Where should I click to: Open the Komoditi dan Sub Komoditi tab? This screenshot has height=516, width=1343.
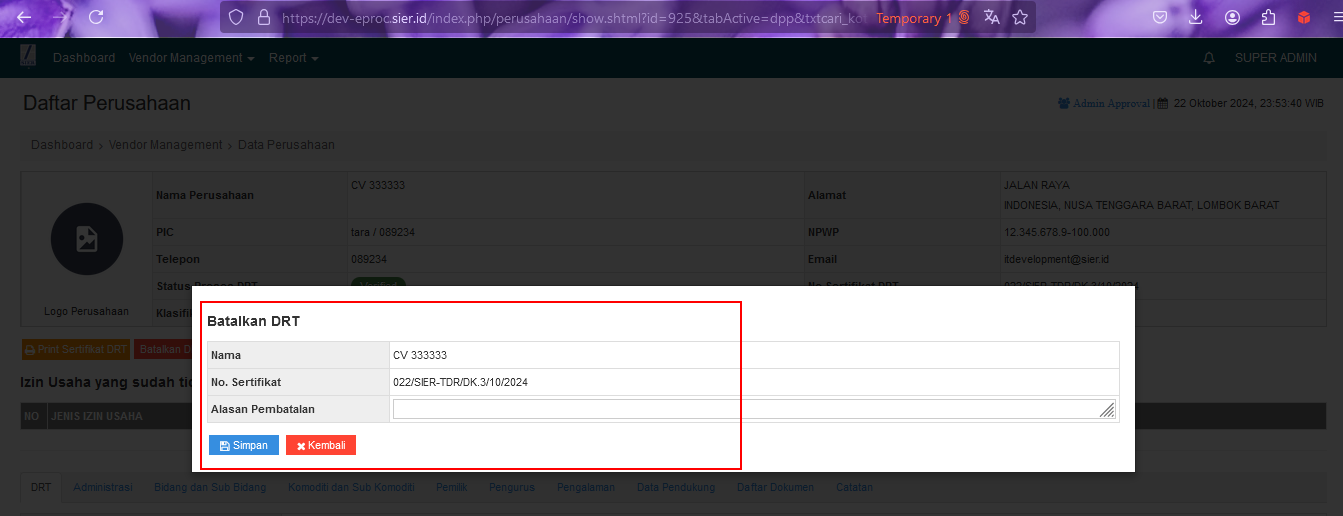(351, 488)
